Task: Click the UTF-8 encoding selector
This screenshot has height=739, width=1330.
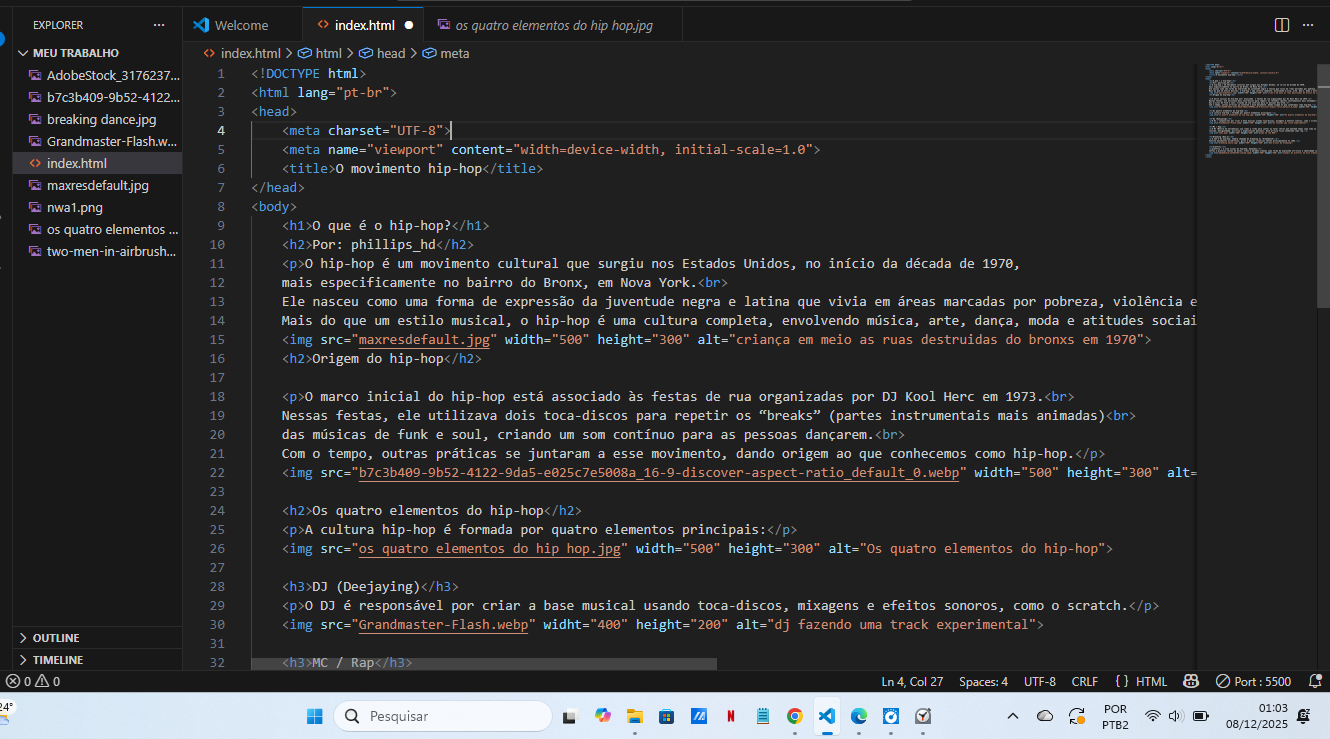Action: tap(1039, 681)
